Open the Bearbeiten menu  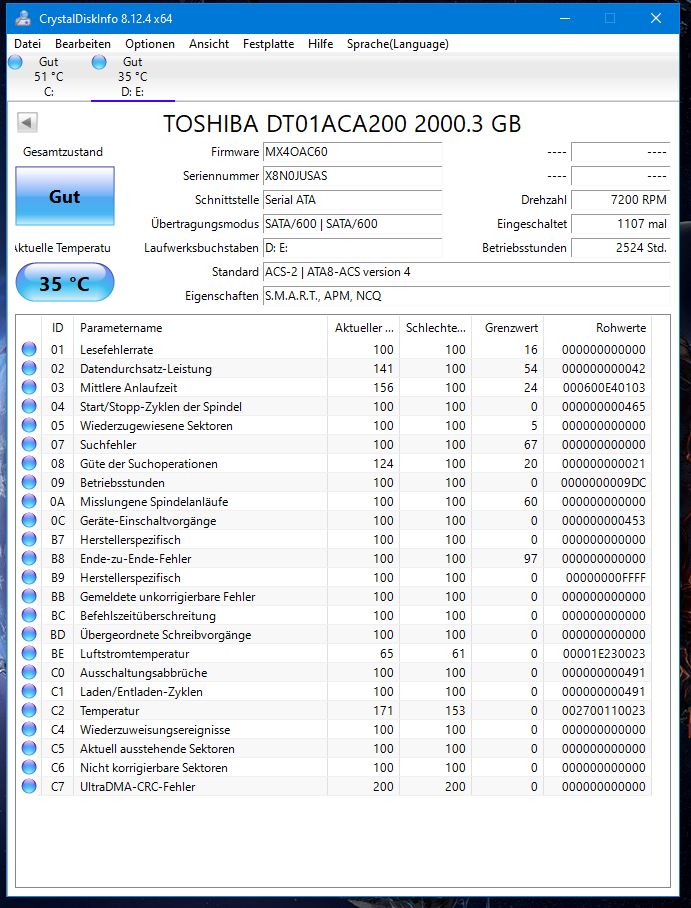click(x=83, y=44)
